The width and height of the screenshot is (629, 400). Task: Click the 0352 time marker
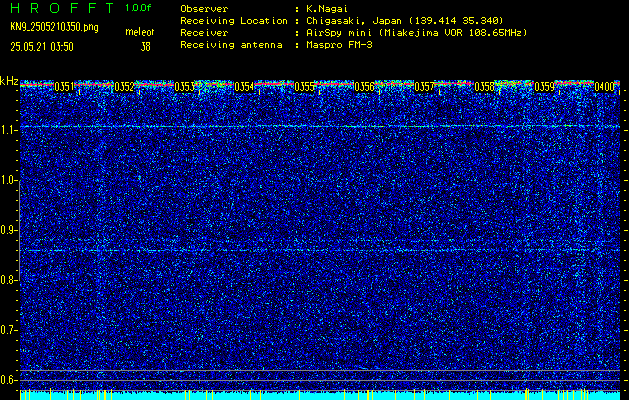[124, 87]
